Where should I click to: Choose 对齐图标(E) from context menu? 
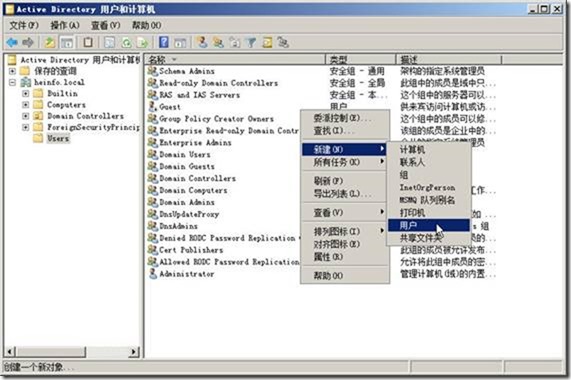coord(344,244)
